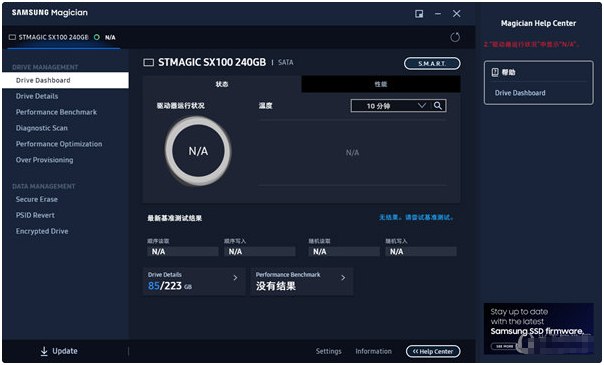Screen dimensions: 604x365
Task: Open Over Provisioning in sidebar
Action: click(x=44, y=160)
